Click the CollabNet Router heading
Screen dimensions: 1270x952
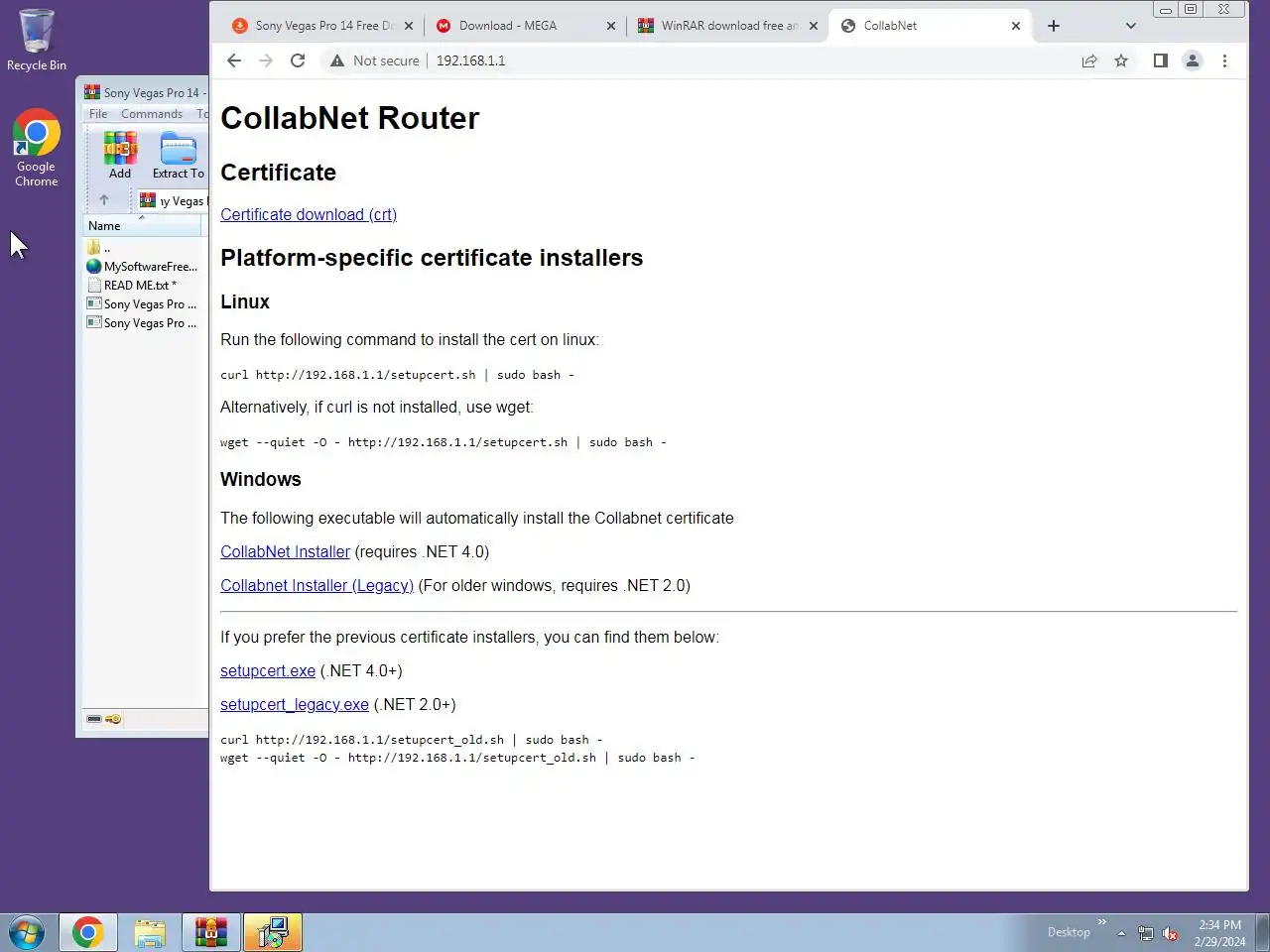[349, 119]
